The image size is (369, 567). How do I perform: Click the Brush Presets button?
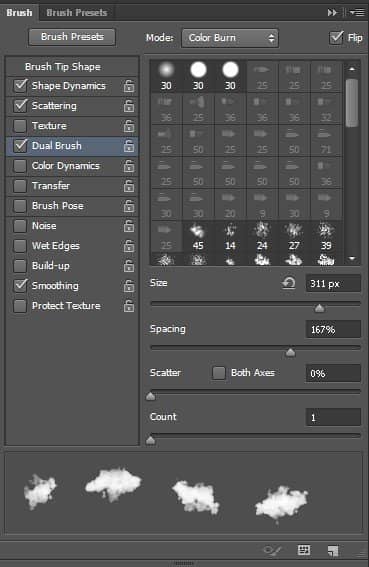click(72, 37)
